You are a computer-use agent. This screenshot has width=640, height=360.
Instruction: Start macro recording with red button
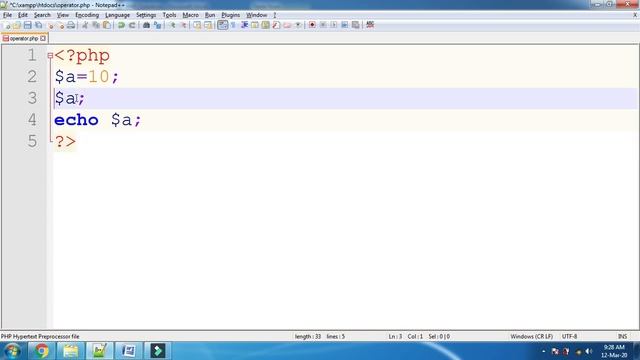312,25
